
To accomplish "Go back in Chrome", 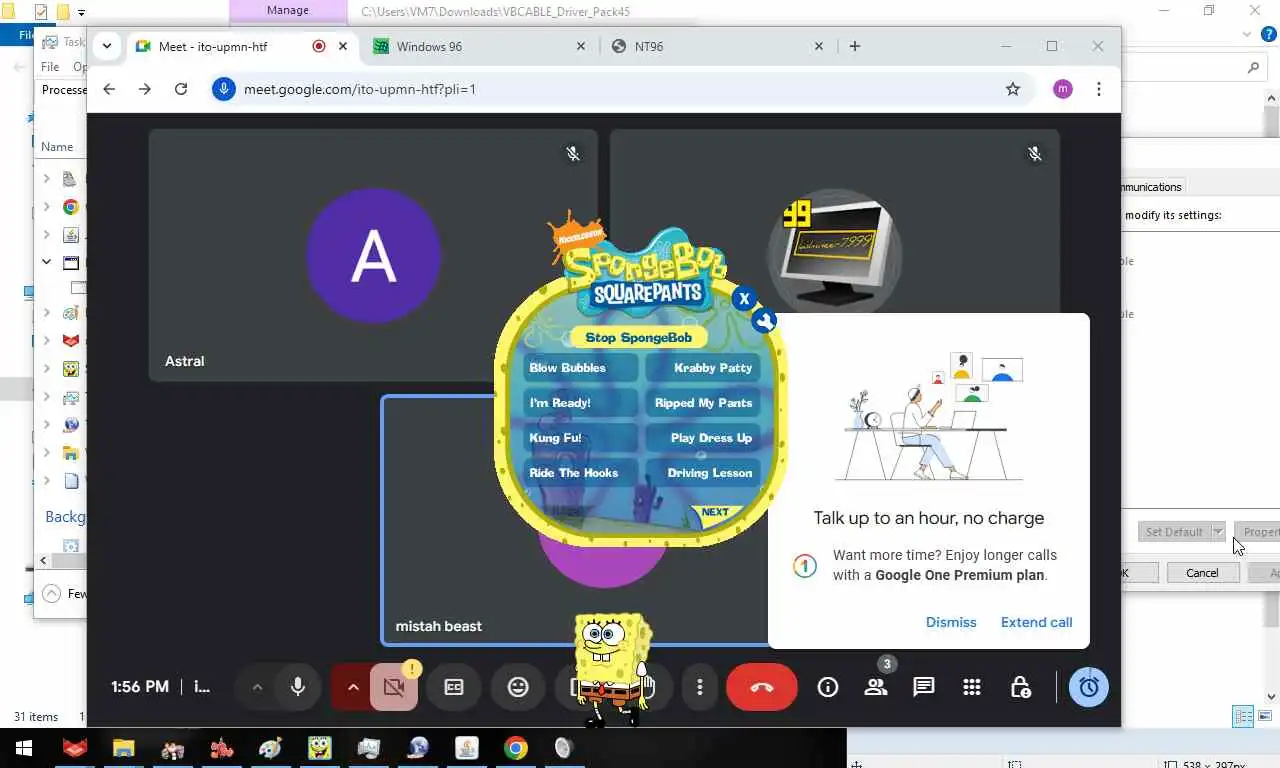I will click(x=109, y=89).
